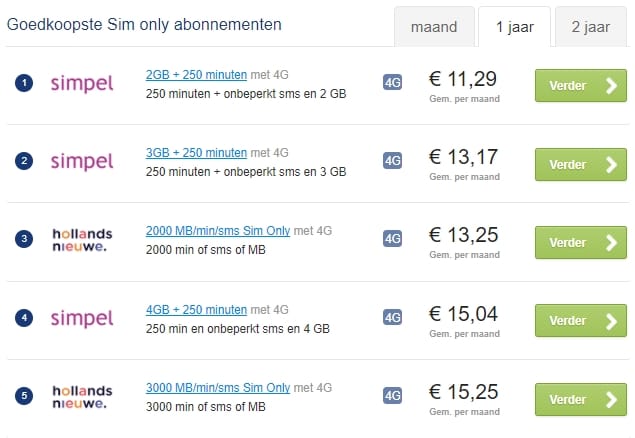
Task: Open the 2GB + 250 minuten link
Action: pyautogui.click(x=196, y=75)
